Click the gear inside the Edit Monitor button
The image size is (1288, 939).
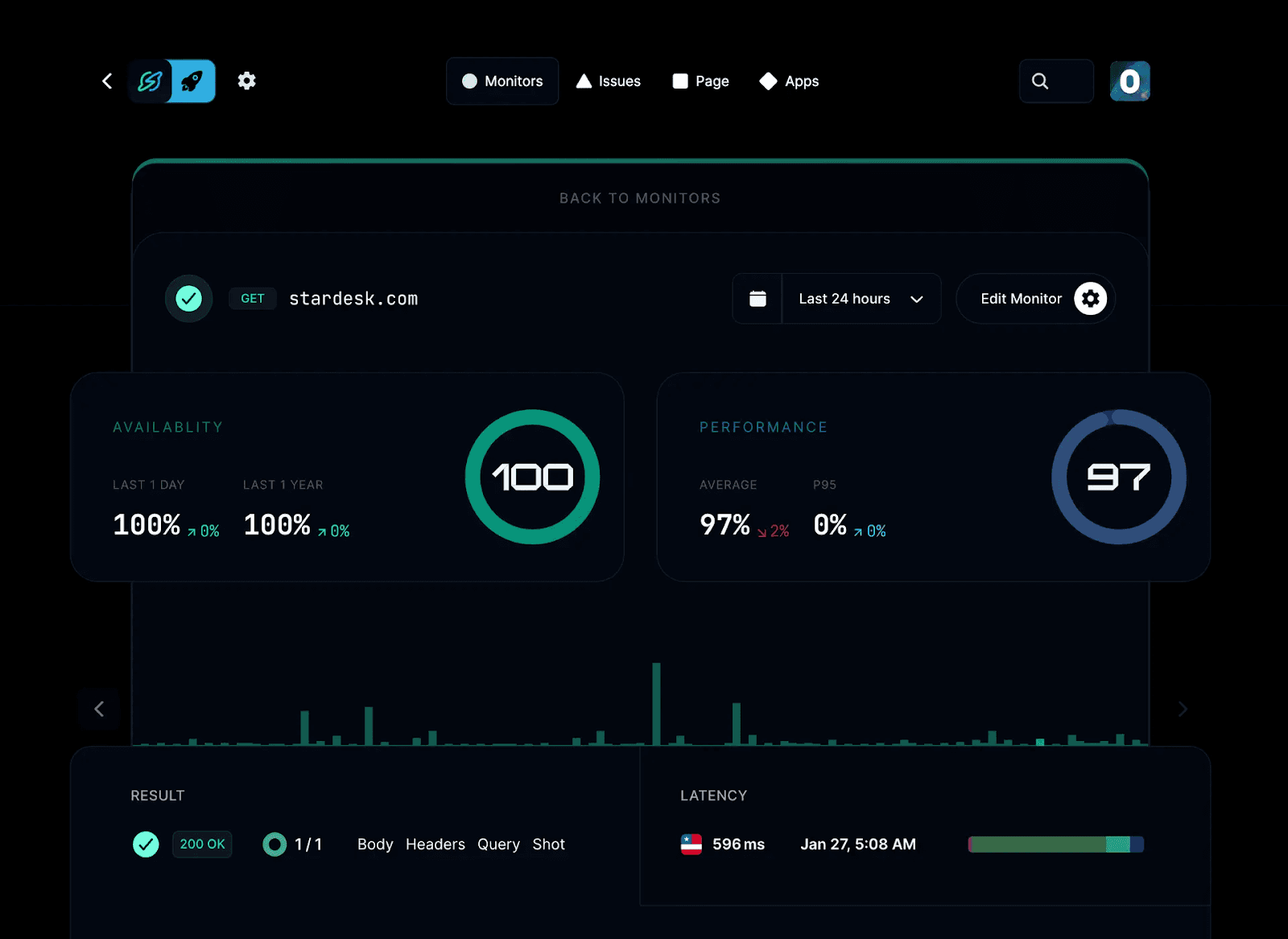1091,298
